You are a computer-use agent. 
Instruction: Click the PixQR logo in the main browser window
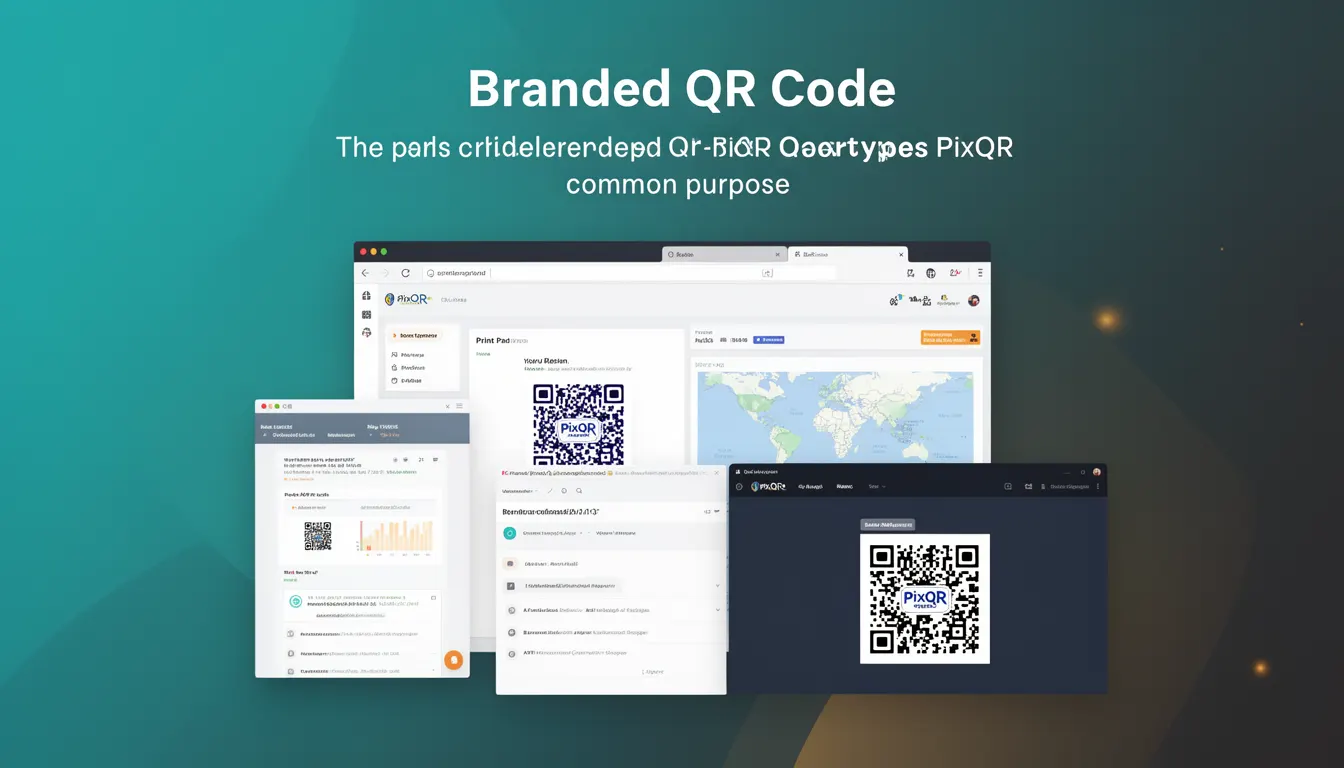click(407, 299)
